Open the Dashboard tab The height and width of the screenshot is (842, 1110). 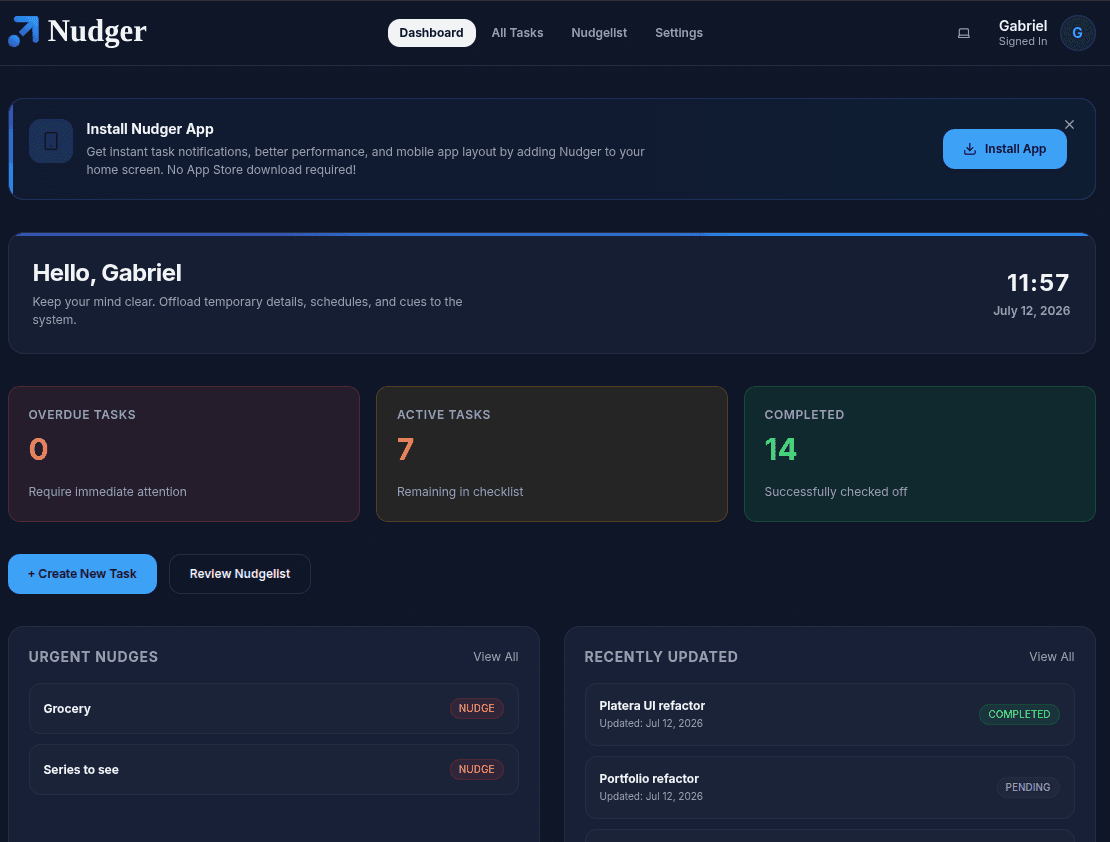point(431,33)
